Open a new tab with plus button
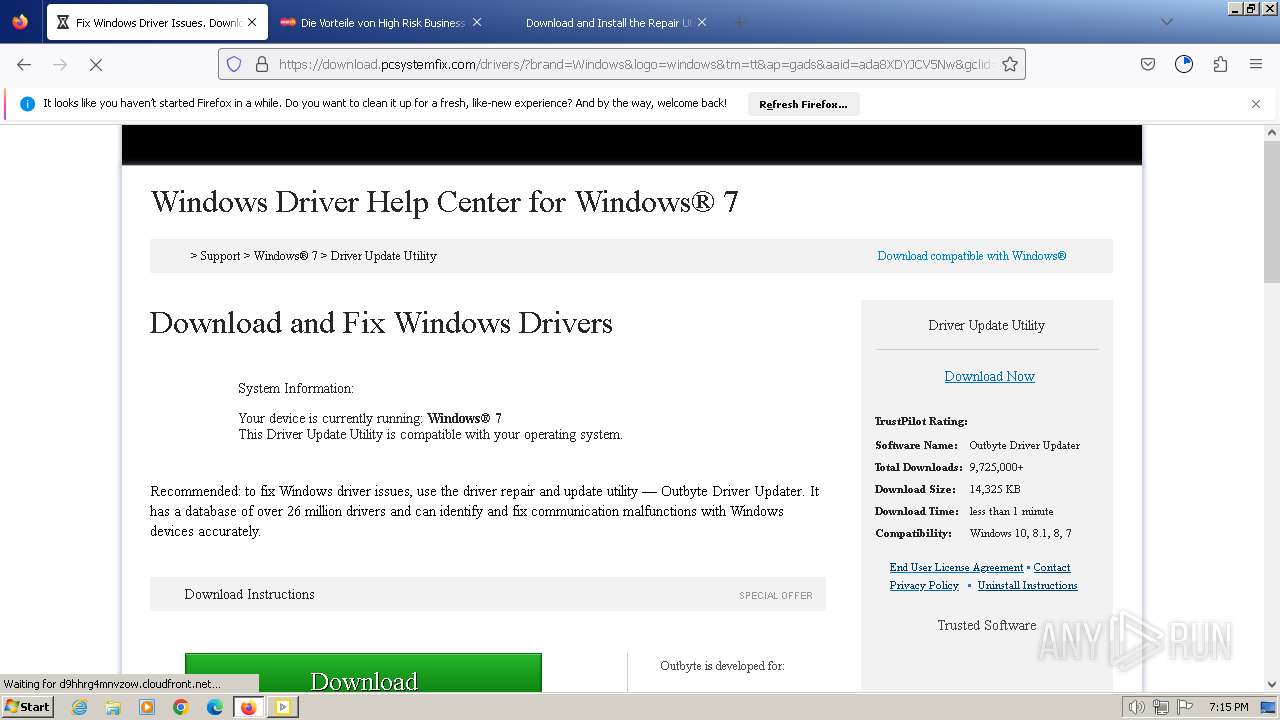The height and width of the screenshot is (720, 1280). coord(740,22)
